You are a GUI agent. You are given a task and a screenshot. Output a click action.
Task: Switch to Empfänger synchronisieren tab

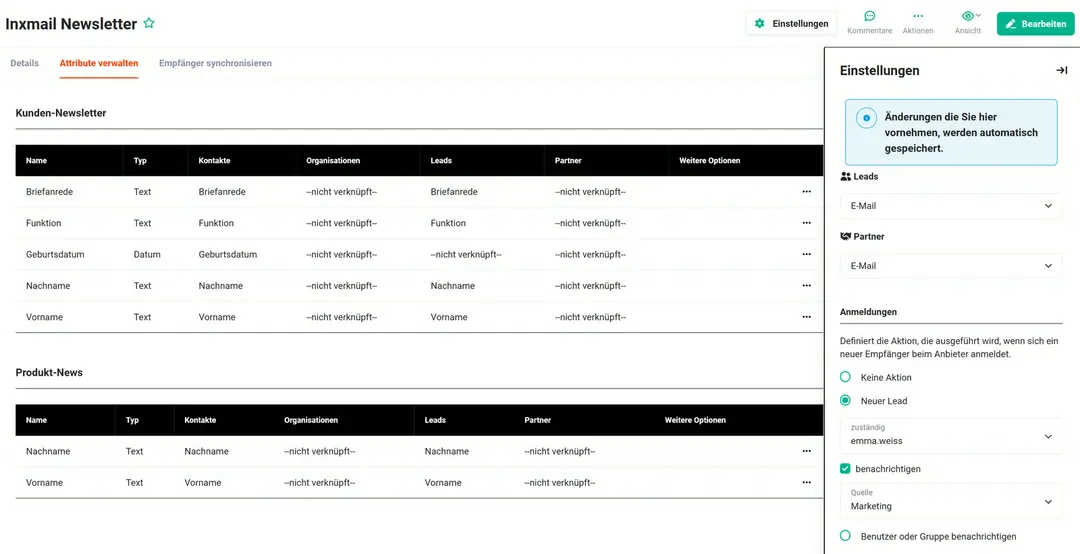(215, 63)
